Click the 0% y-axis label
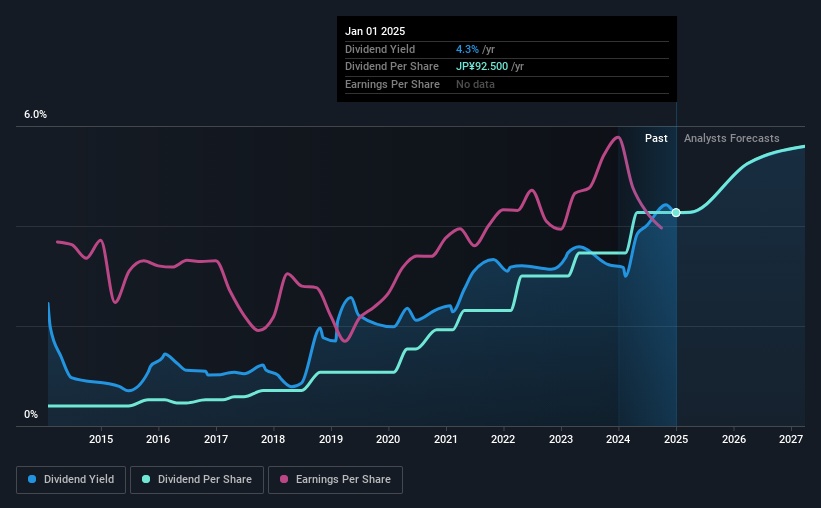The width and height of the screenshot is (821, 508). [31, 414]
